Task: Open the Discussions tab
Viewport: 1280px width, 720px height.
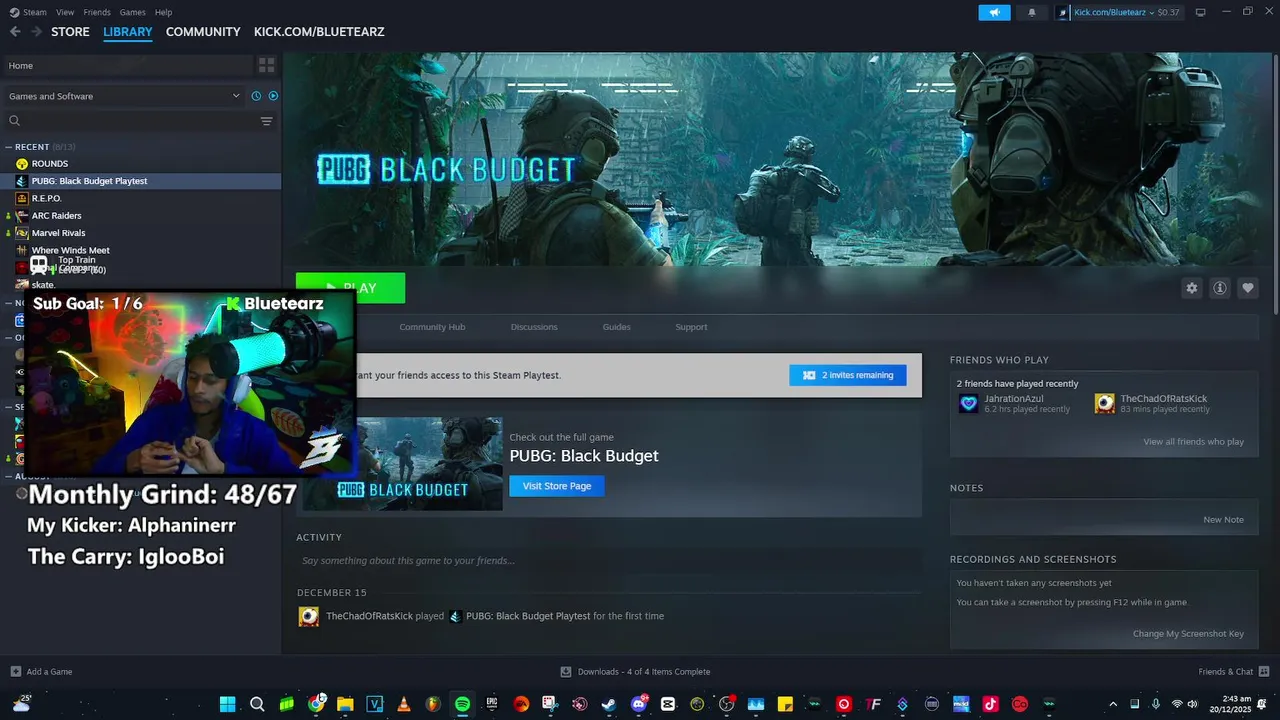Action: tap(534, 327)
